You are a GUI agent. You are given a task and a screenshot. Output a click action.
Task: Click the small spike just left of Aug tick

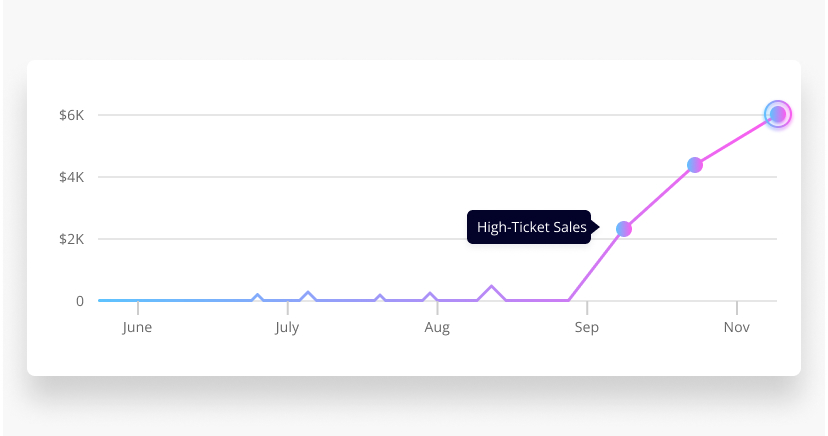click(x=430, y=295)
